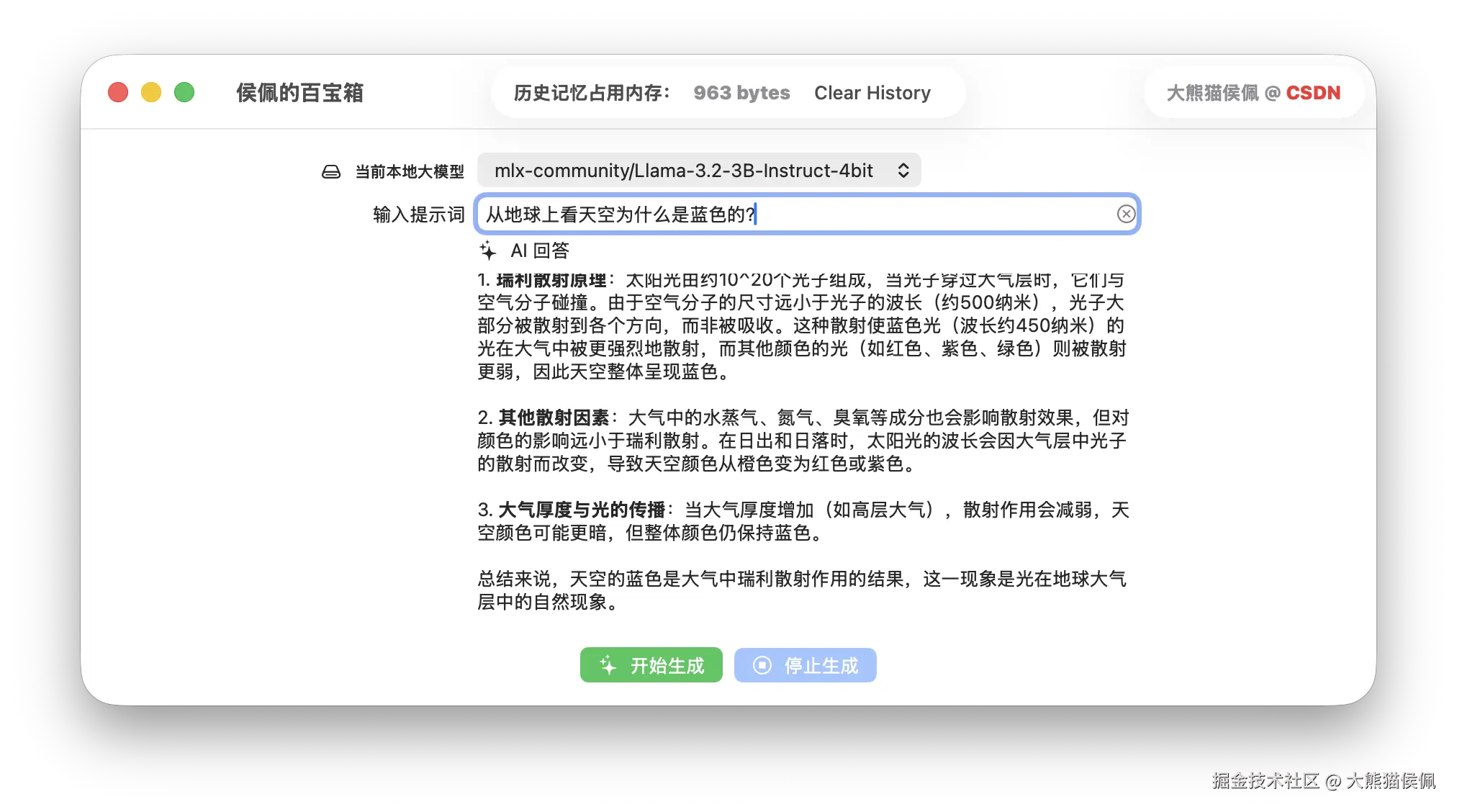Open the 大熊猫侯佩 @ CSDN link
This screenshot has height=812, width=1457.
(1253, 92)
